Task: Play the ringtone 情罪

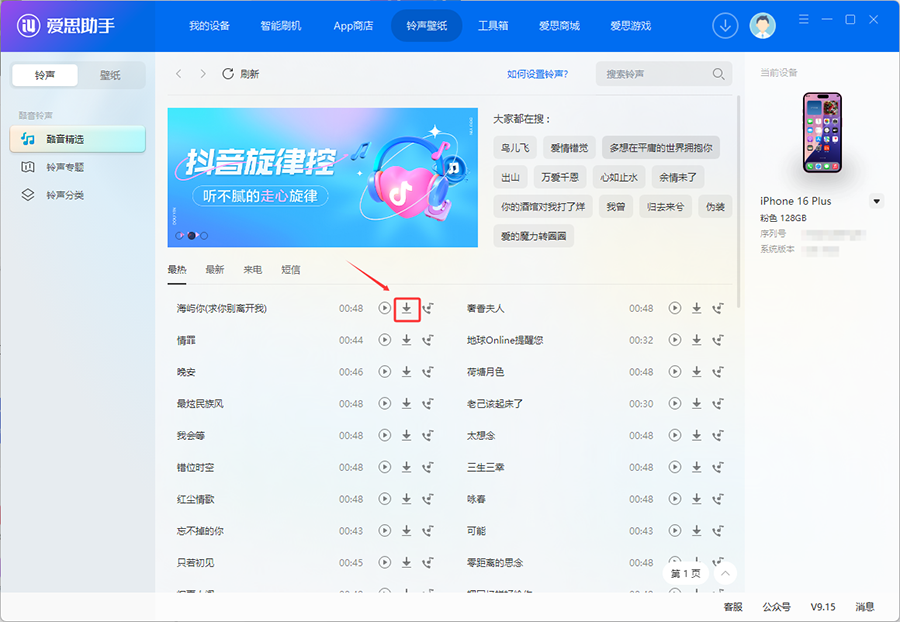Action: [385, 340]
